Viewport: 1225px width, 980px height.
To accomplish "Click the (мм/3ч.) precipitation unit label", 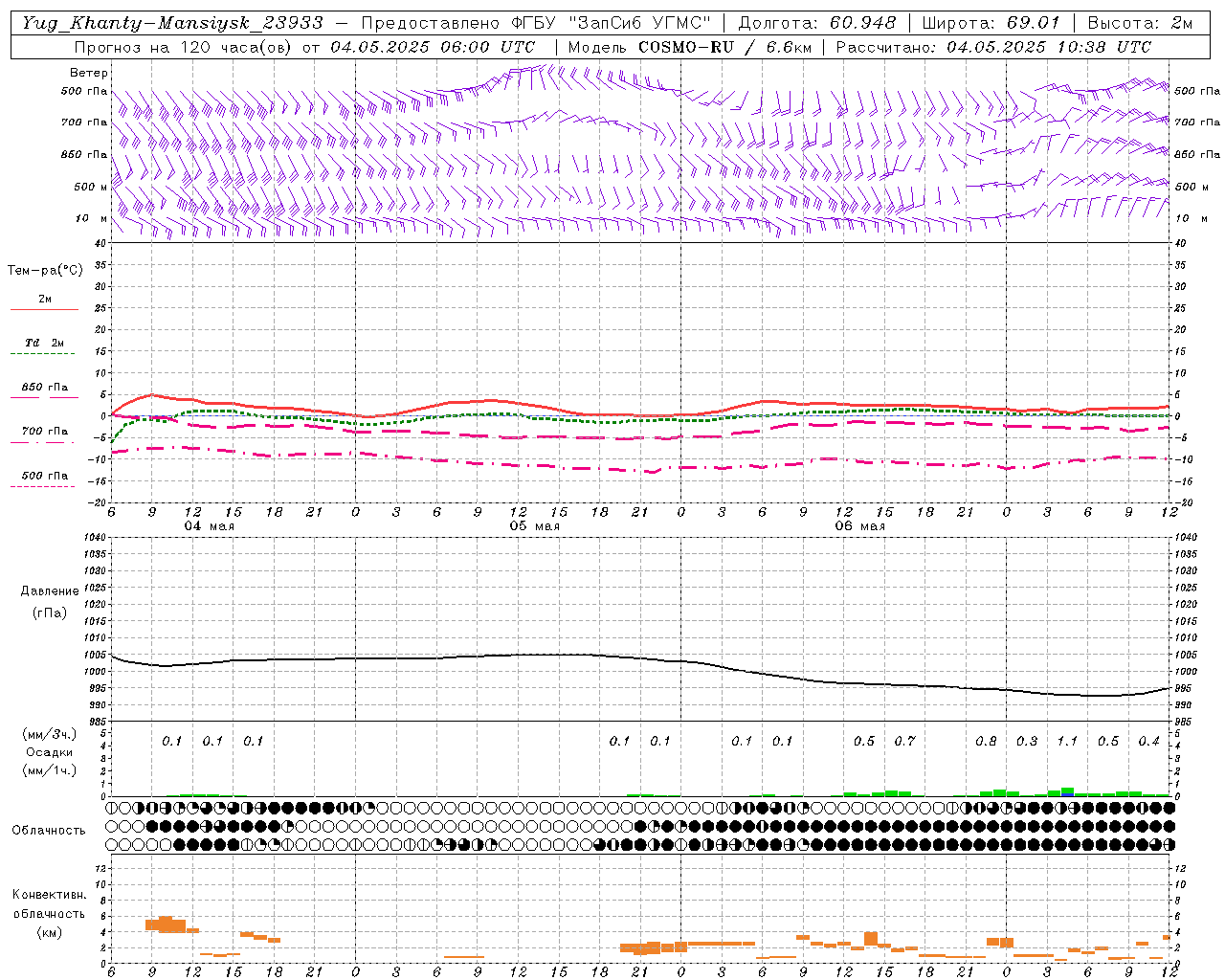I will click(50, 734).
